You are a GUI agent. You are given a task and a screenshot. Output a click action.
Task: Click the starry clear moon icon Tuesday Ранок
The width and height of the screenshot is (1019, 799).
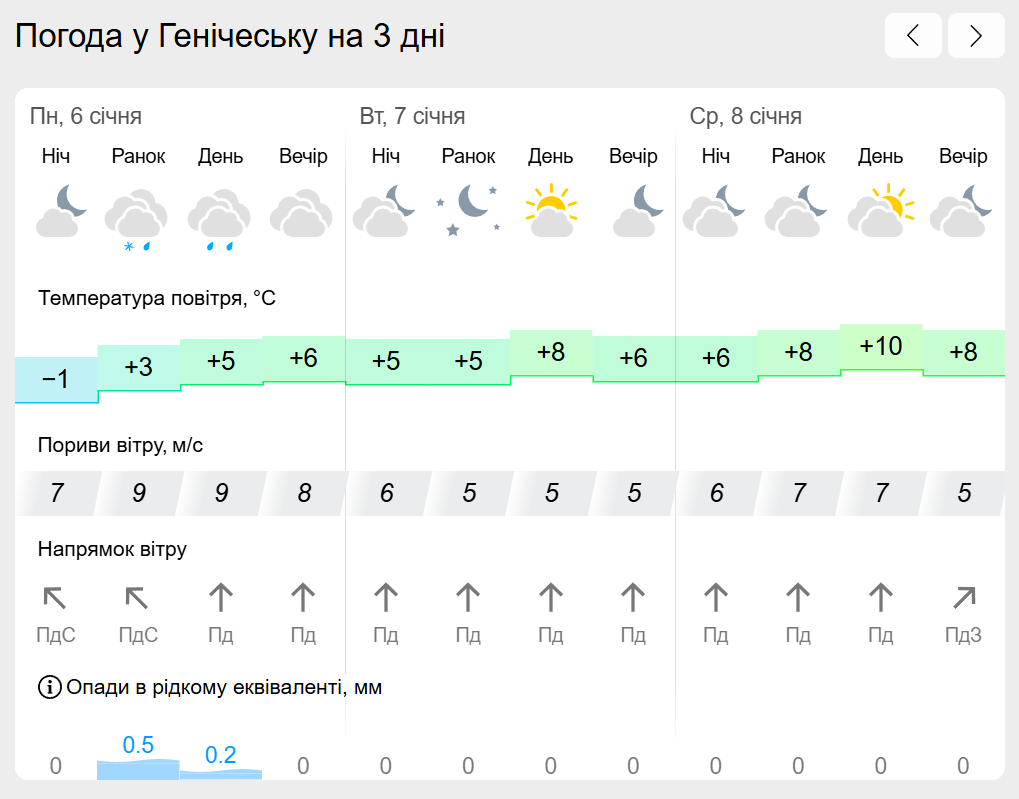coord(468,209)
